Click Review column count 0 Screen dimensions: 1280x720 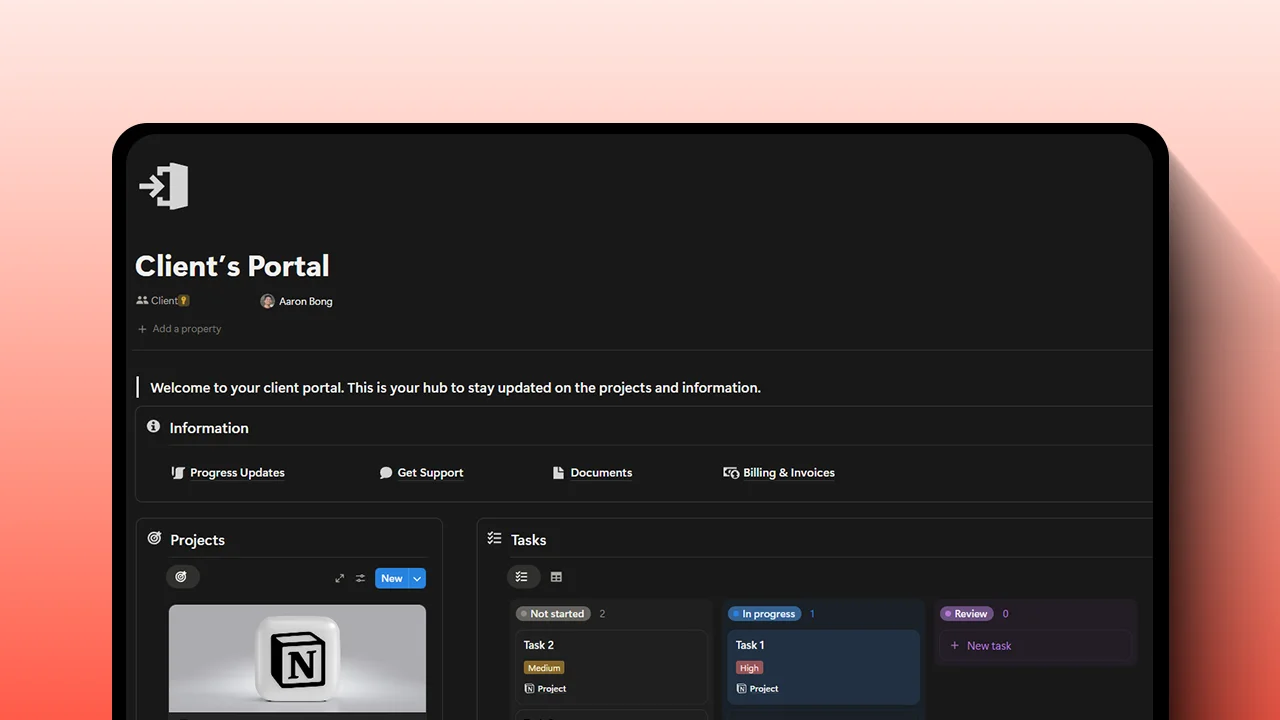point(1005,614)
